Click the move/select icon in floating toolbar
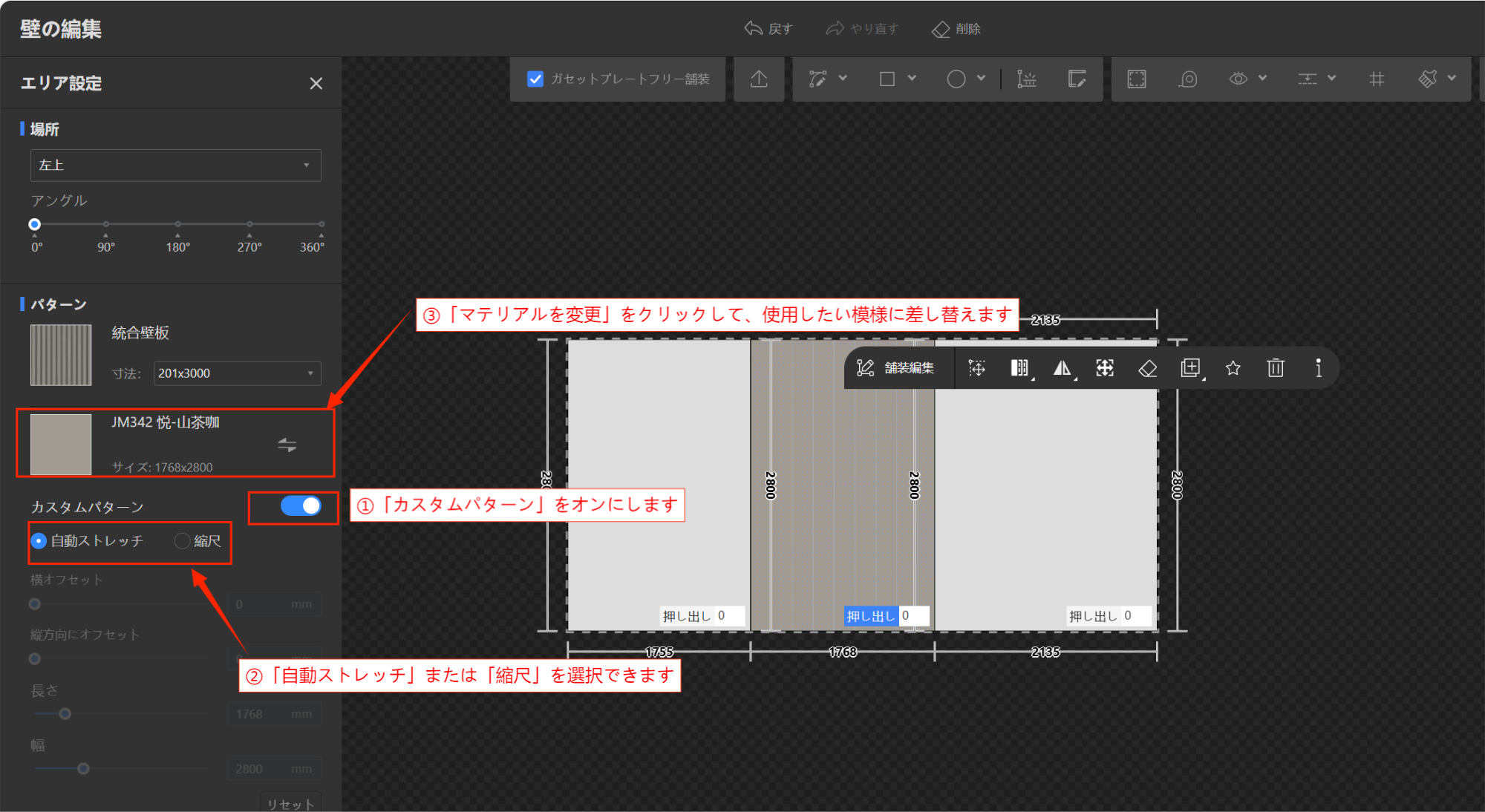This screenshot has width=1485, height=812. [x=977, y=367]
